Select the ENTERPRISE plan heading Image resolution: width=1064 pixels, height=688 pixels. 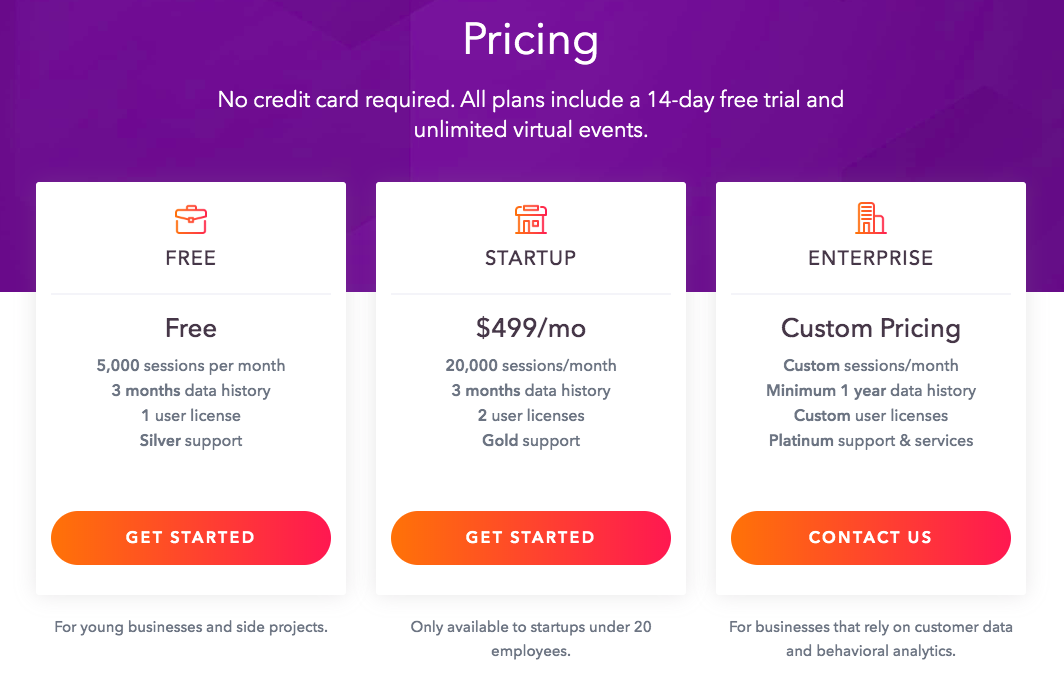coord(871,258)
